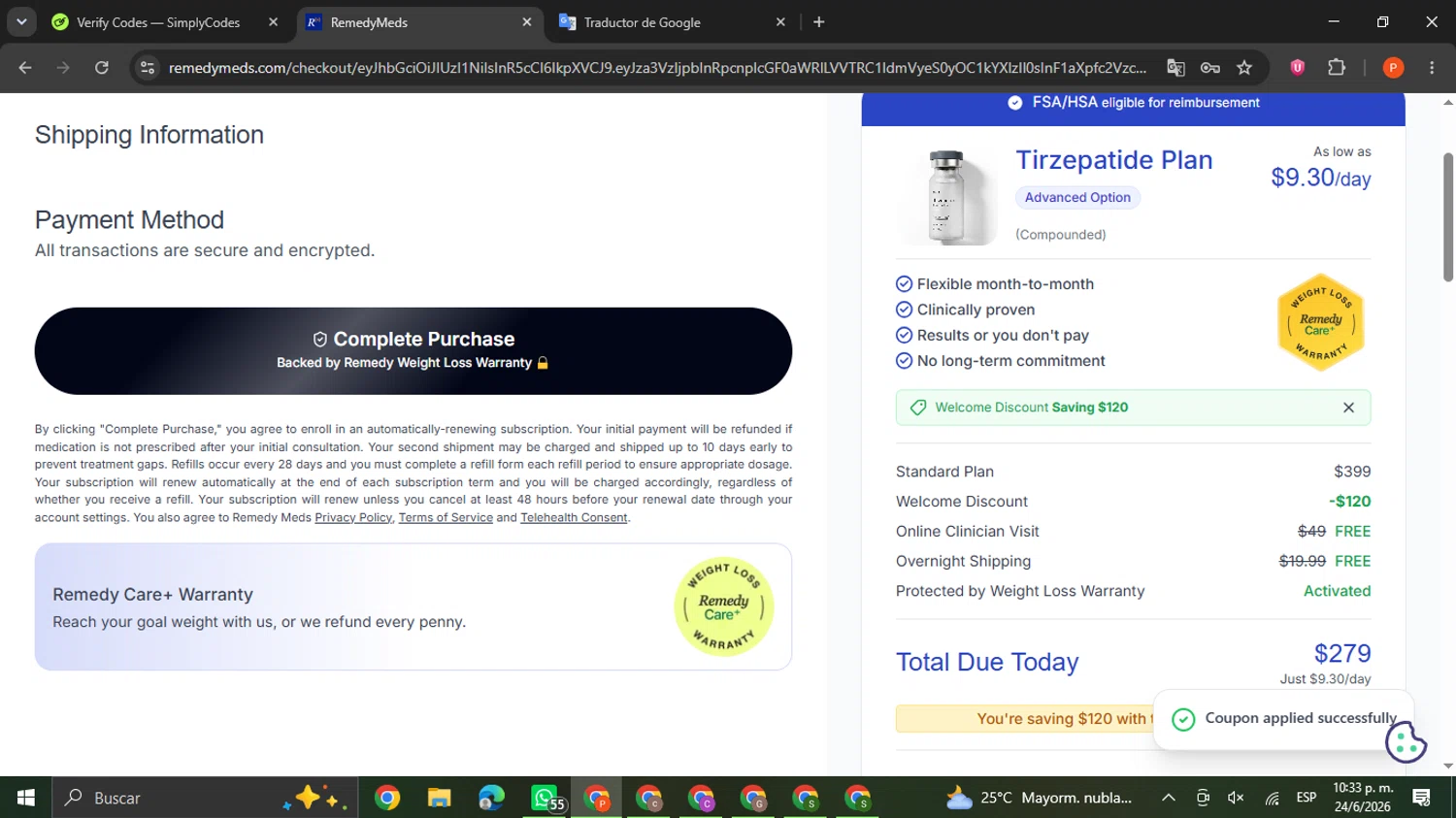Bookmark this page with star
Viewport: 1456px width, 818px height.
(x=1244, y=68)
